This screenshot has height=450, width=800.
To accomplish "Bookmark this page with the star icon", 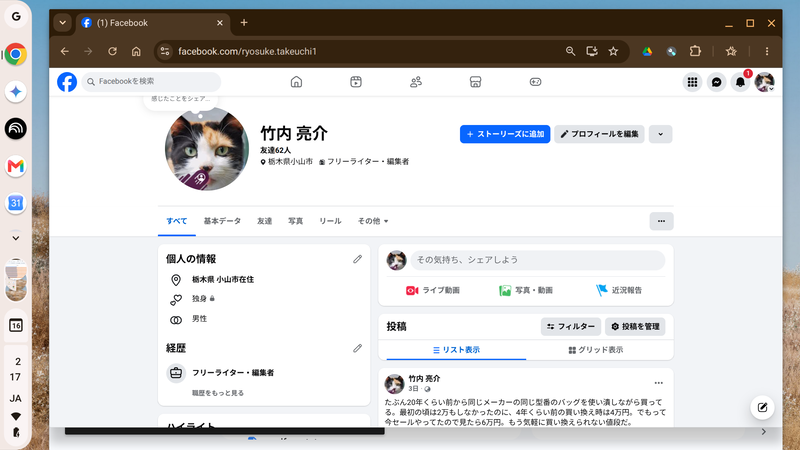I will (613, 51).
